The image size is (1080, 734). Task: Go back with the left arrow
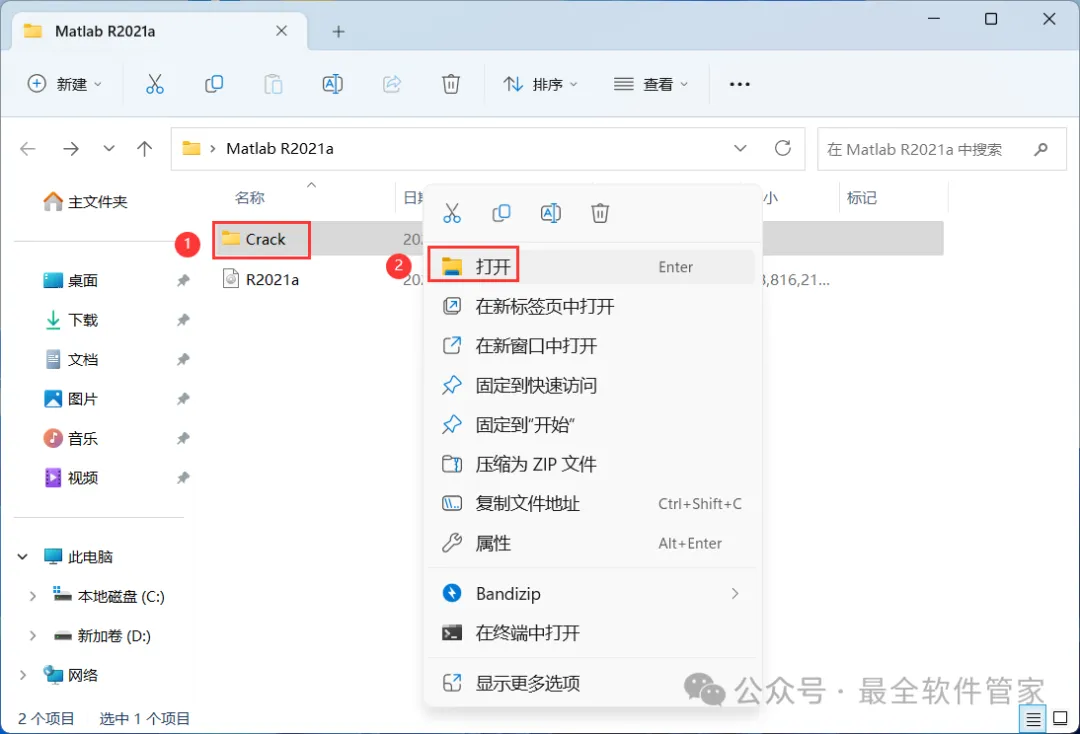tap(28, 149)
